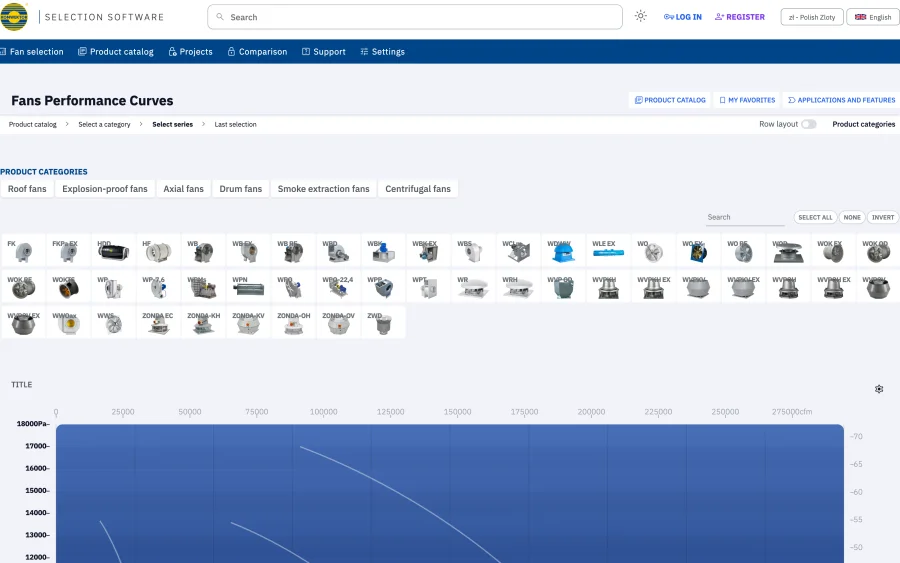
Task: Filter by Axial fans category
Action: tap(184, 189)
